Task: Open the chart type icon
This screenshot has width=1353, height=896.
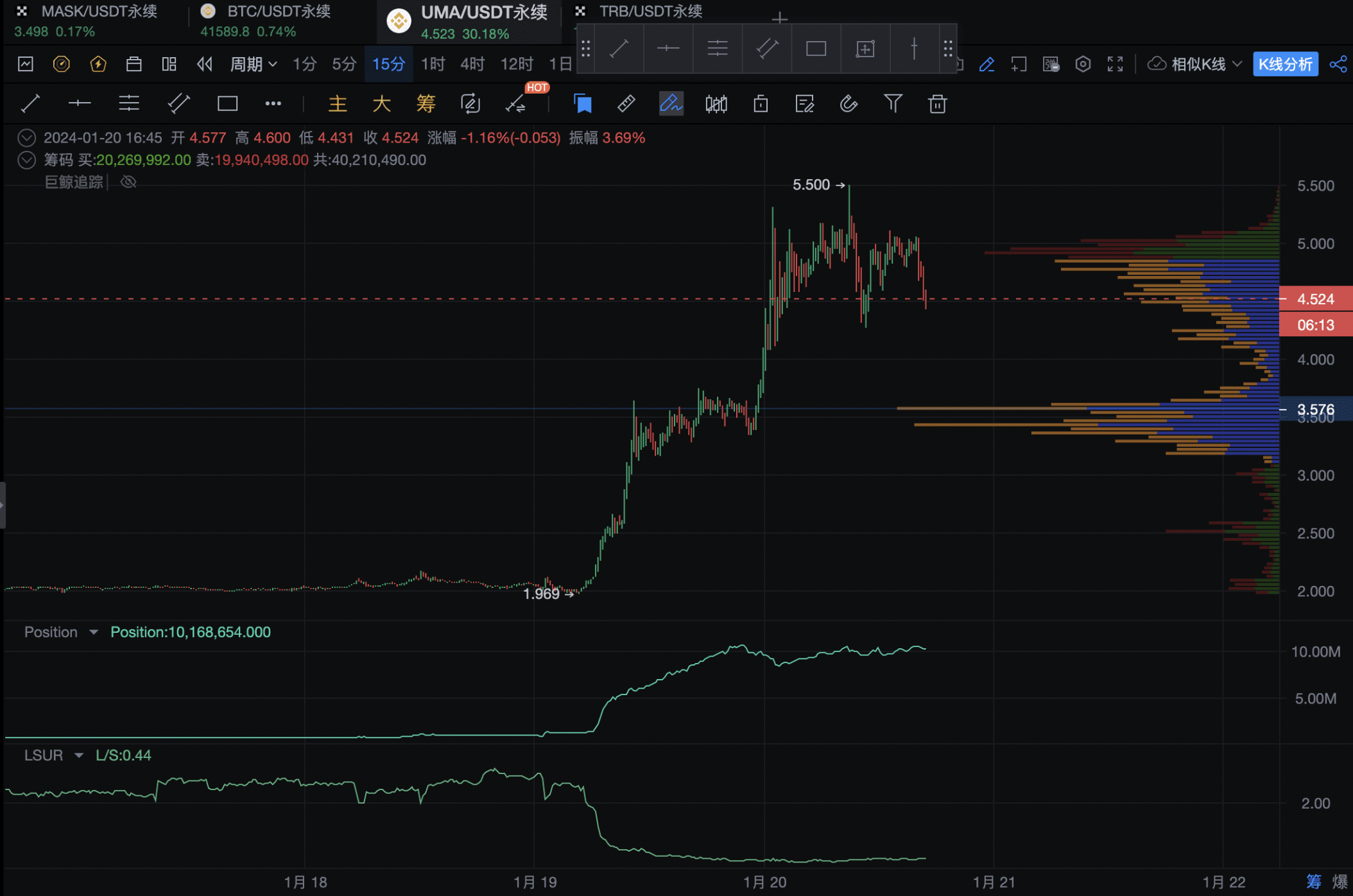Action: click(26, 64)
